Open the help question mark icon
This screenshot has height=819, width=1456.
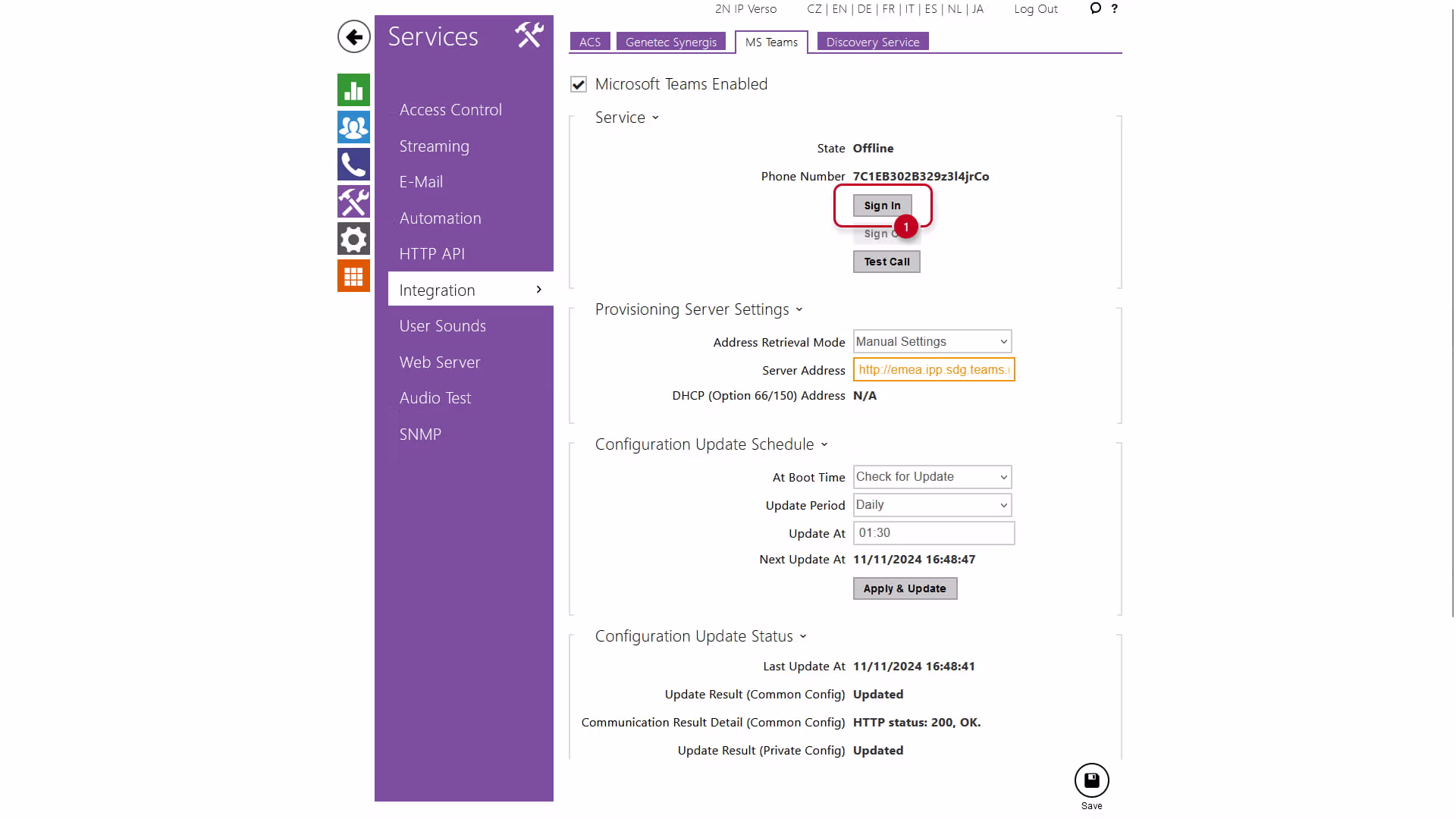tap(1114, 9)
